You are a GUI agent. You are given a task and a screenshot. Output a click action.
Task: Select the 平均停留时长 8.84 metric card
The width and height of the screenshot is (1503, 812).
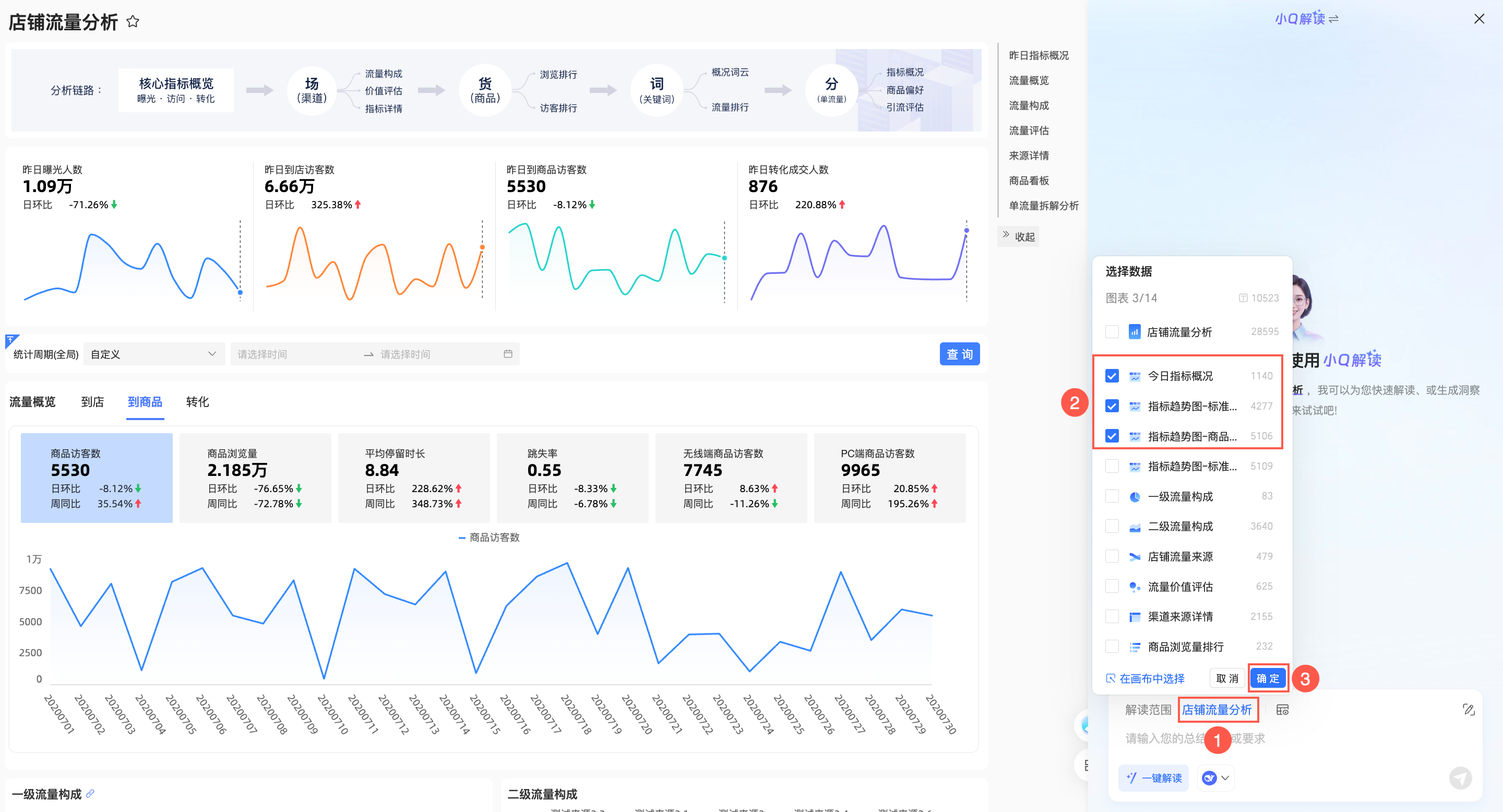(414, 477)
